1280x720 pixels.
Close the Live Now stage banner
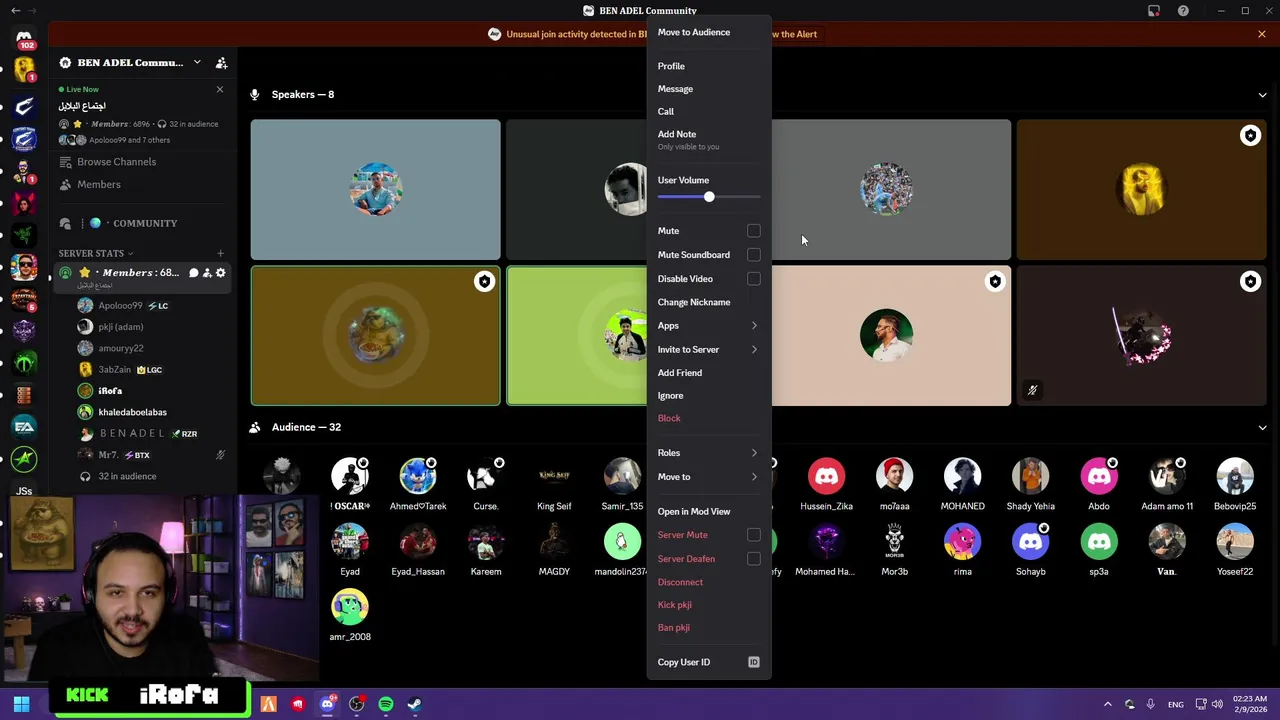click(x=220, y=89)
